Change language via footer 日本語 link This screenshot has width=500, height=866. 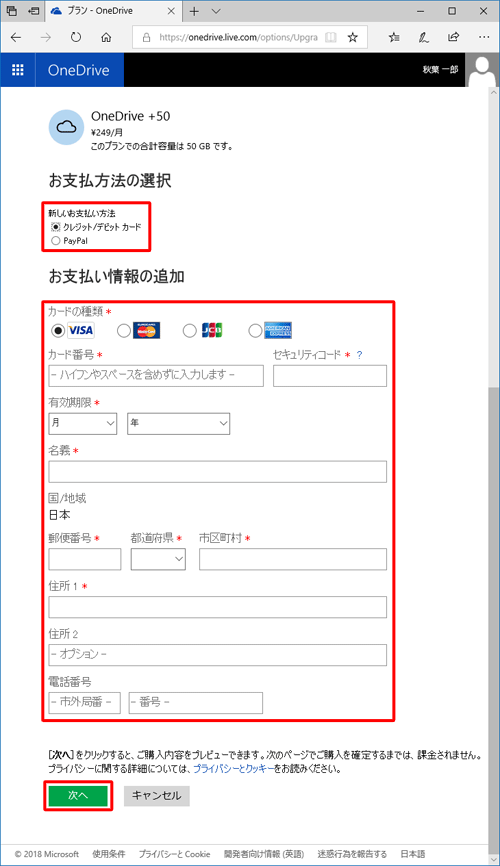413,854
